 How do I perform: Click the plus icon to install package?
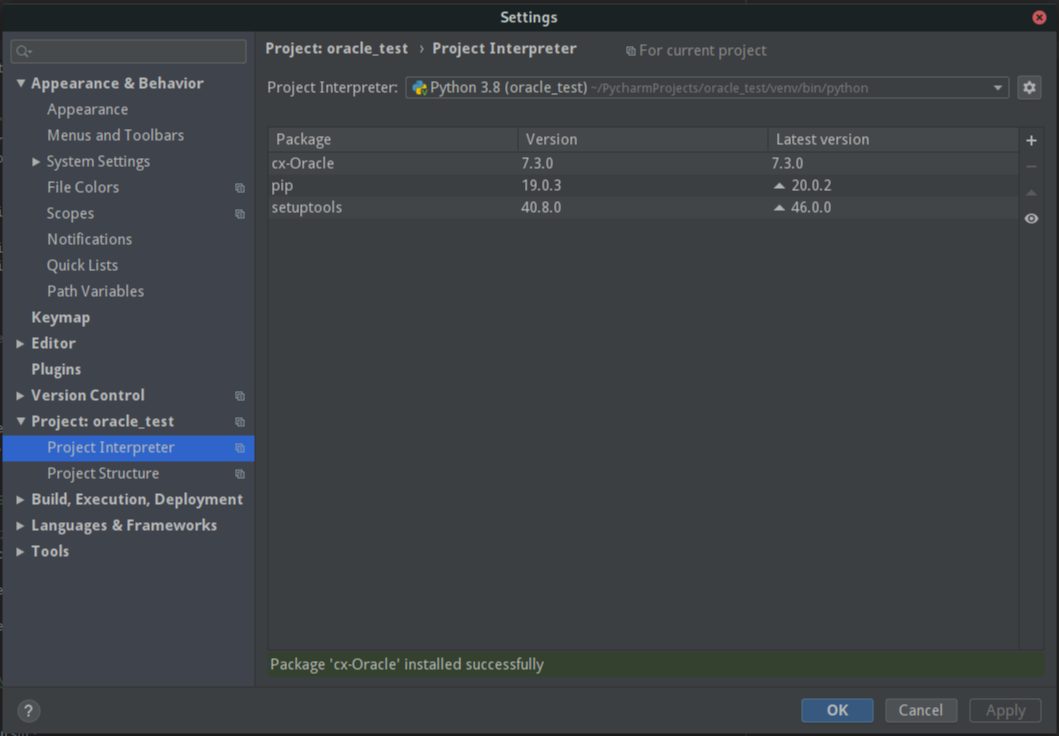click(x=1031, y=140)
